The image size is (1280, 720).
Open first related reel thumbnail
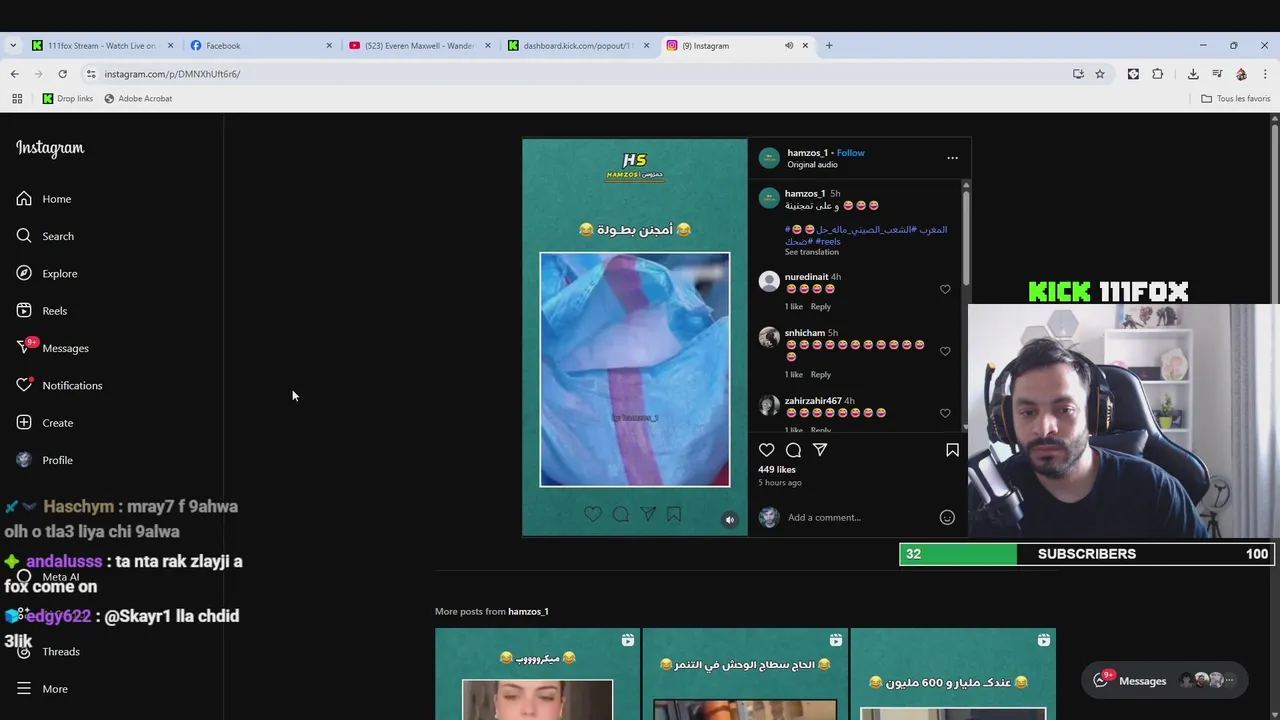click(x=537, y=674)
